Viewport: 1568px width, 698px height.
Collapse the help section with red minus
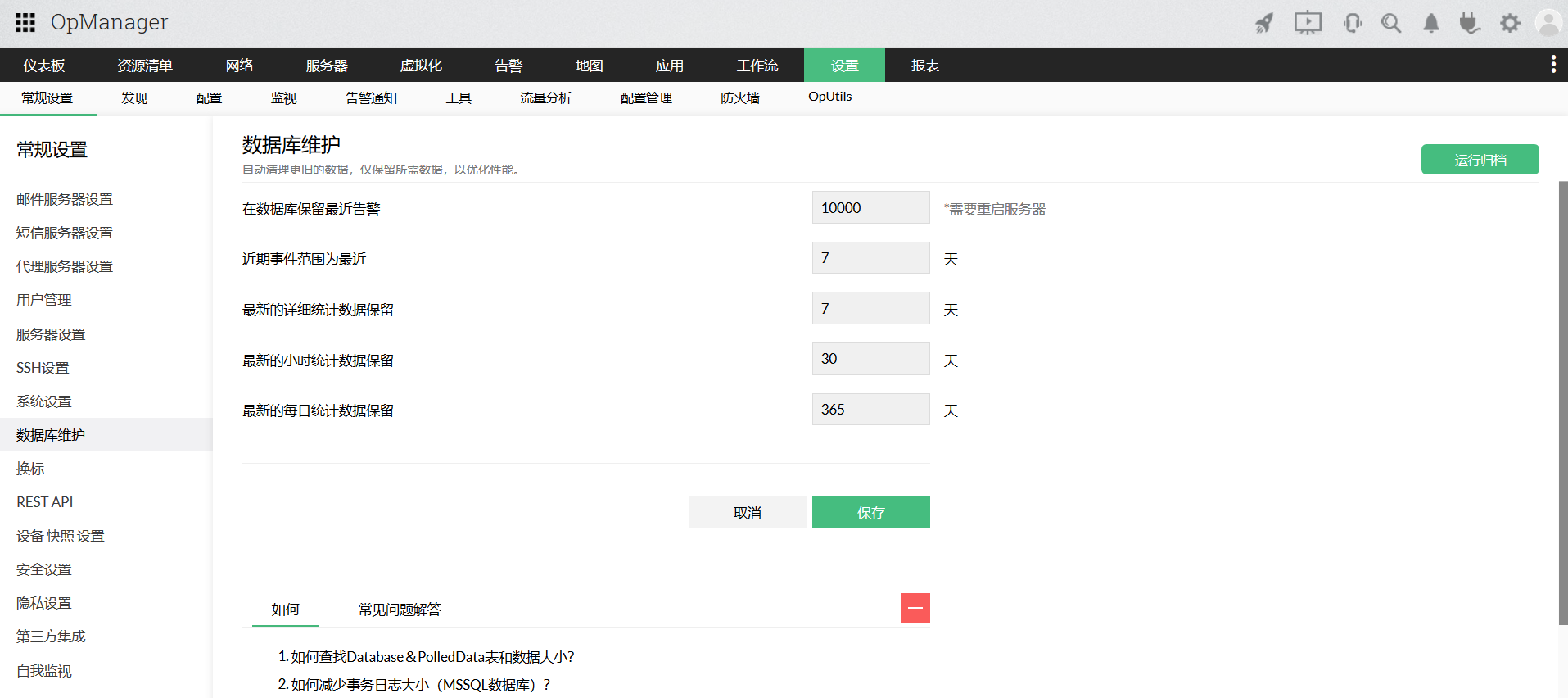coord(915,608)
